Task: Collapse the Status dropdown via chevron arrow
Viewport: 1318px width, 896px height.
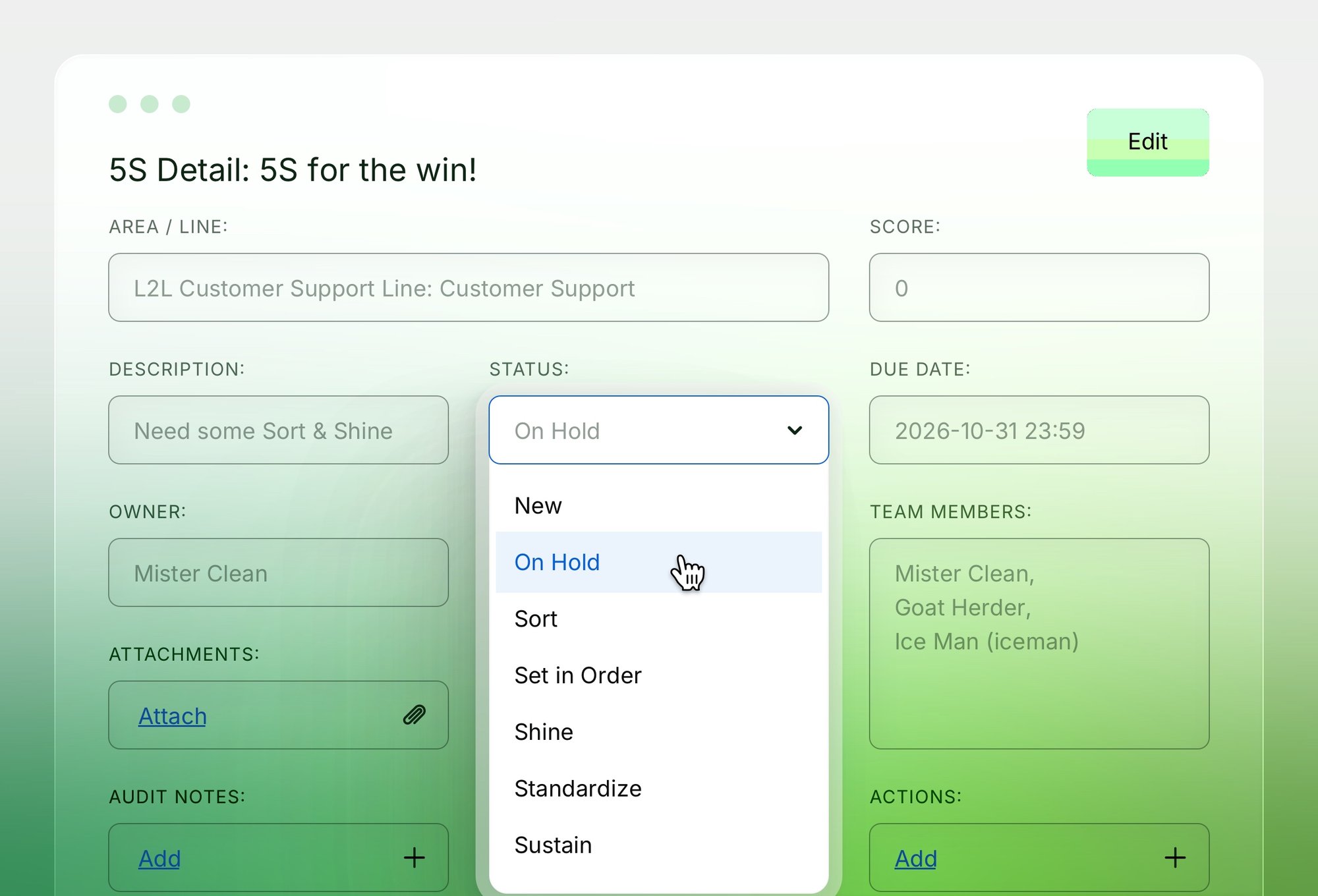Action: pyautogui.click(x=795, y=430)
